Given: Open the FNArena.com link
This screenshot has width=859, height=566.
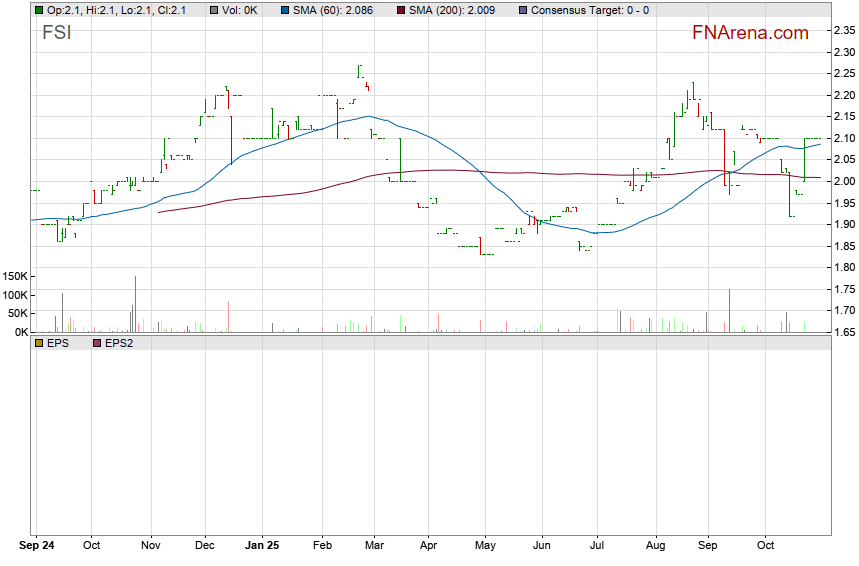Looking at the screenshot, I should 750,33.
